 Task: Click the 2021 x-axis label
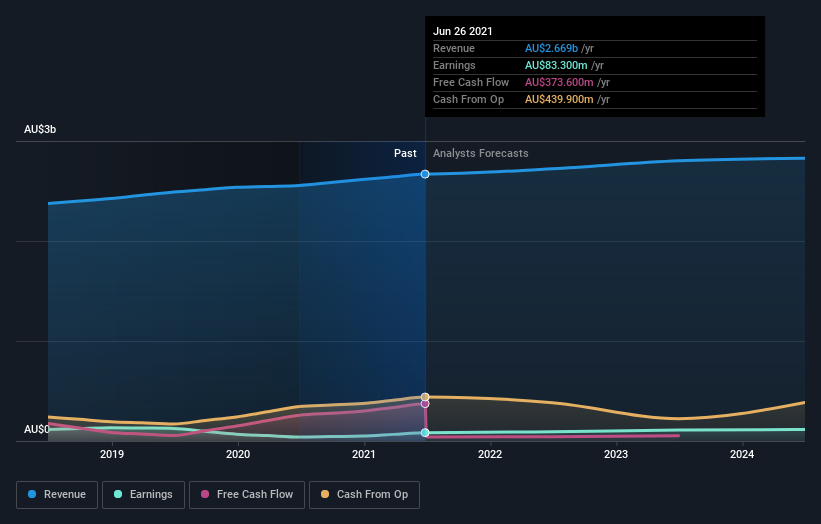click(364, 454)
